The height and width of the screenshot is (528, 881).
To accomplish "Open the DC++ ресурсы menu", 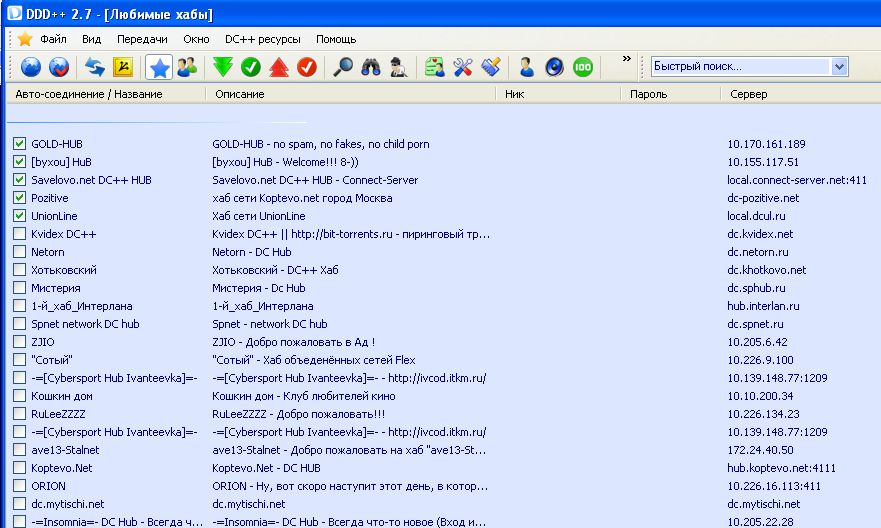I will 262,39.
